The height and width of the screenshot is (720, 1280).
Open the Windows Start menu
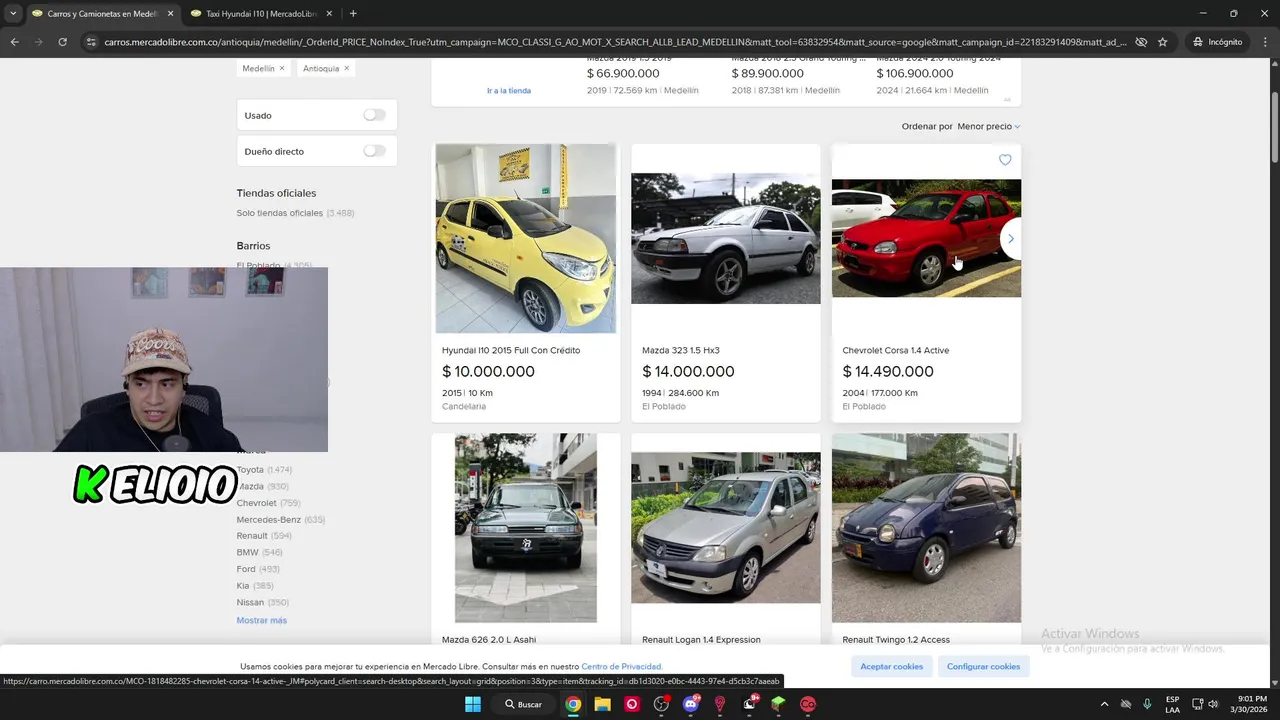coord(473,704)
